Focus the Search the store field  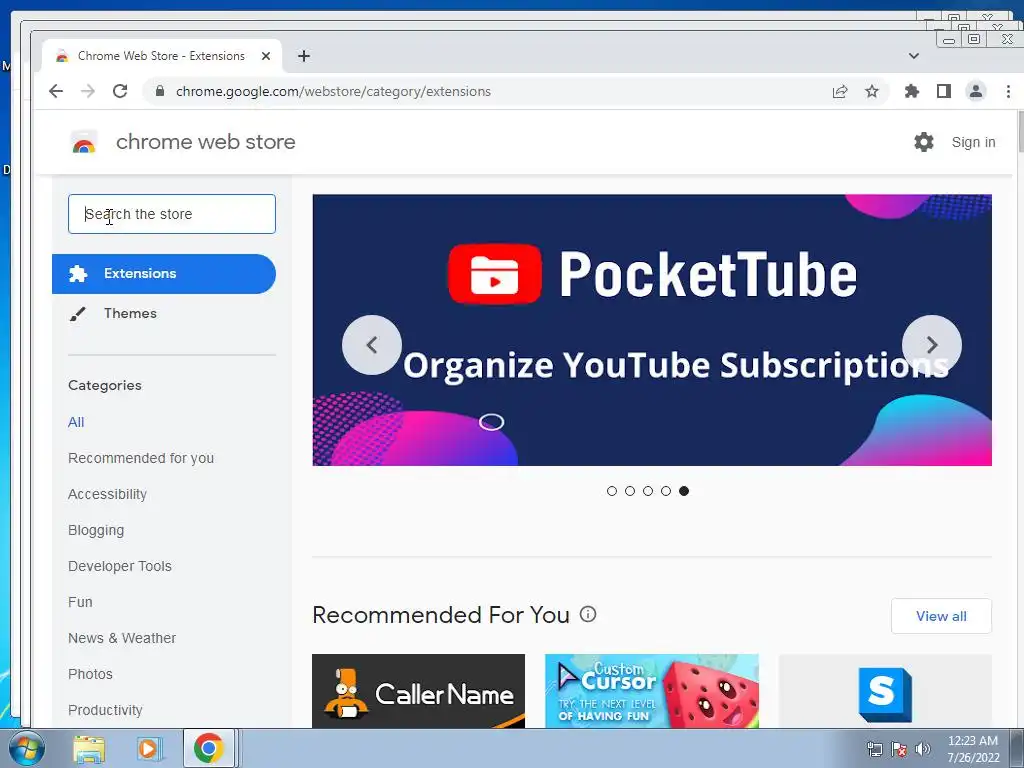tap(172, 214)
